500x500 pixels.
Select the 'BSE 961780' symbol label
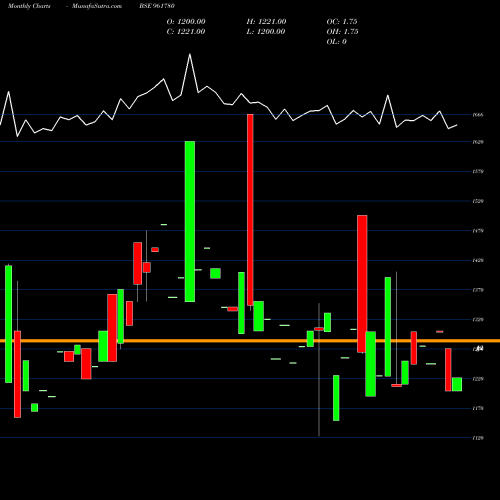tap(157, 6)
